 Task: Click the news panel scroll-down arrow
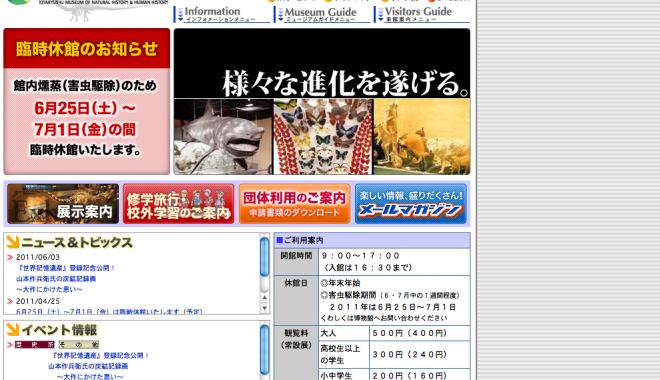tap(264, 308)
